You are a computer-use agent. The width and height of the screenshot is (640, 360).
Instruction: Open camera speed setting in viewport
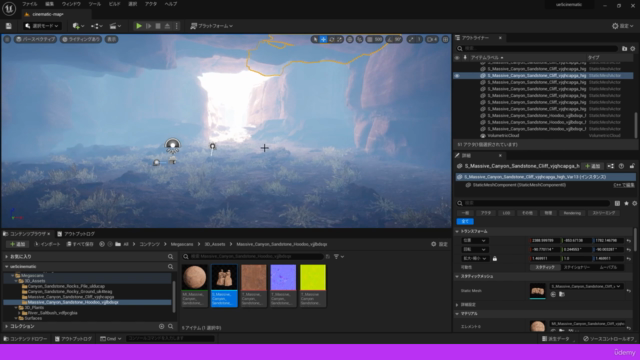(x=432, y=40)
